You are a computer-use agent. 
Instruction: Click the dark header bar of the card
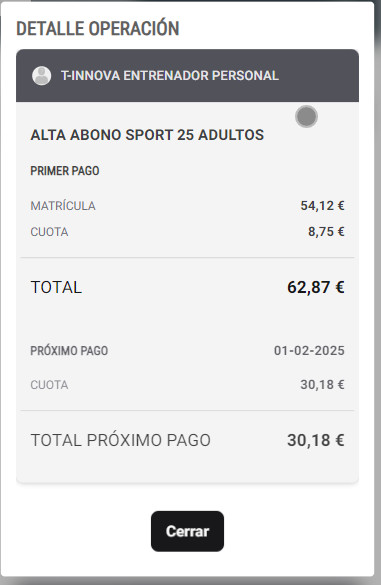187,76
